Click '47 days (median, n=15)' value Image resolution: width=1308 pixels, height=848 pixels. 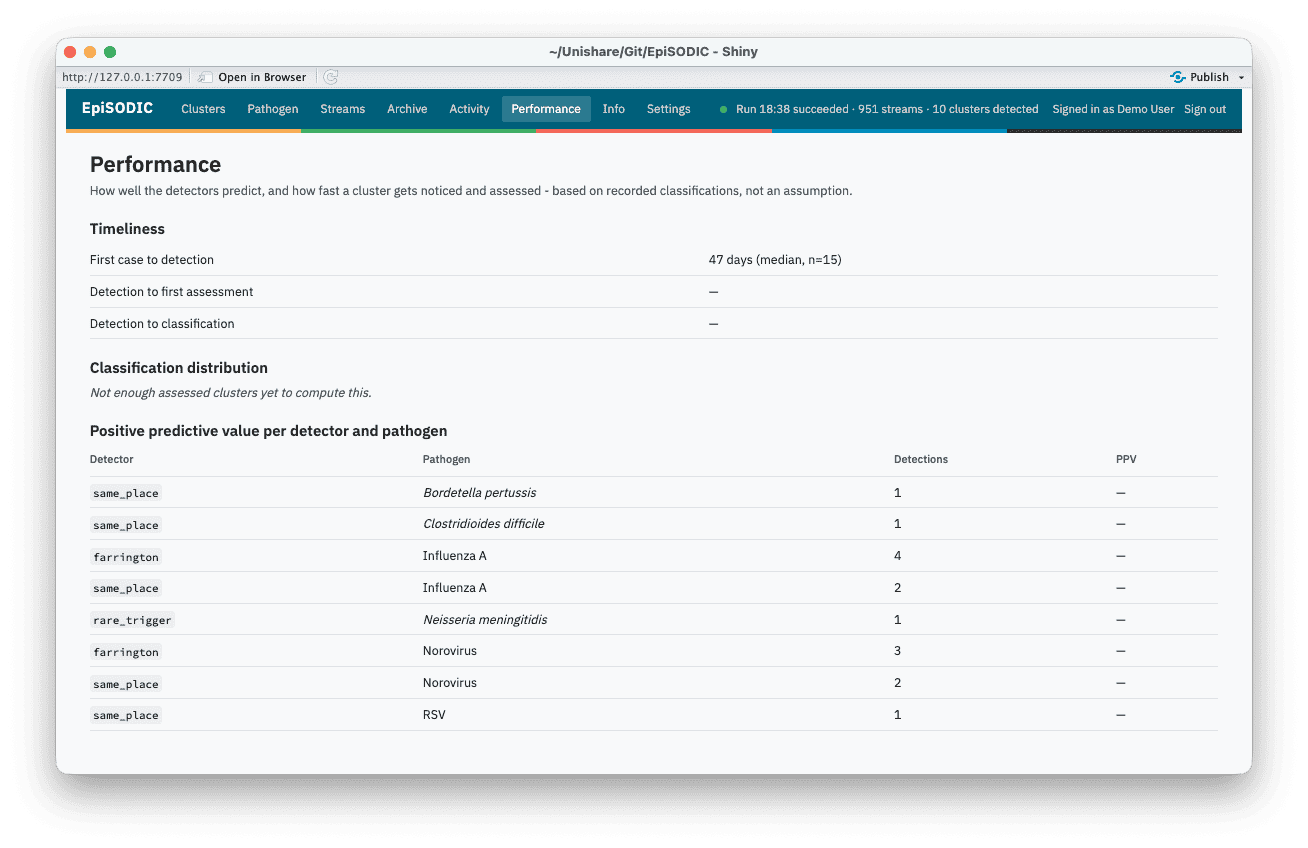(x=775, y=260)
